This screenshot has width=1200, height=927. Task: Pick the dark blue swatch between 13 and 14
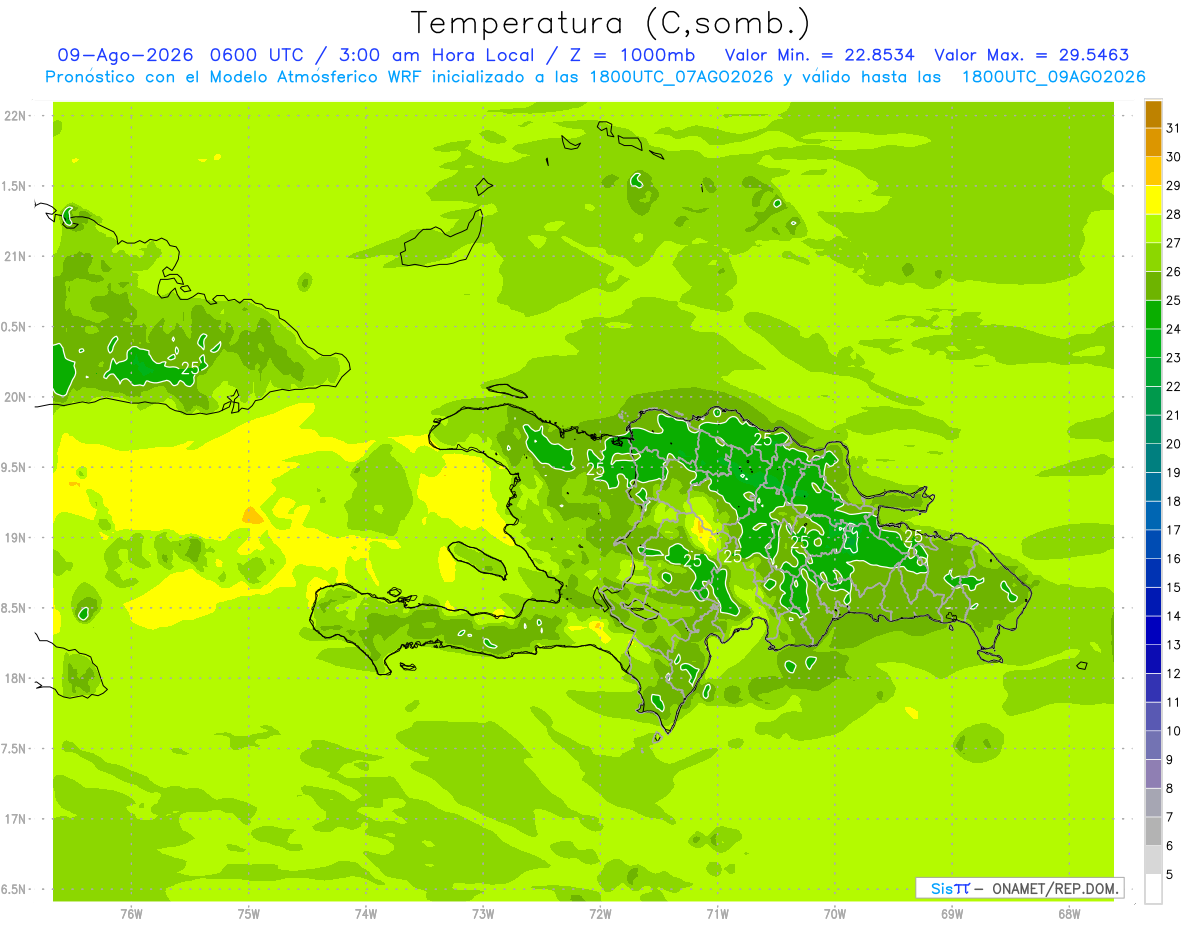tap(1153, 631)
